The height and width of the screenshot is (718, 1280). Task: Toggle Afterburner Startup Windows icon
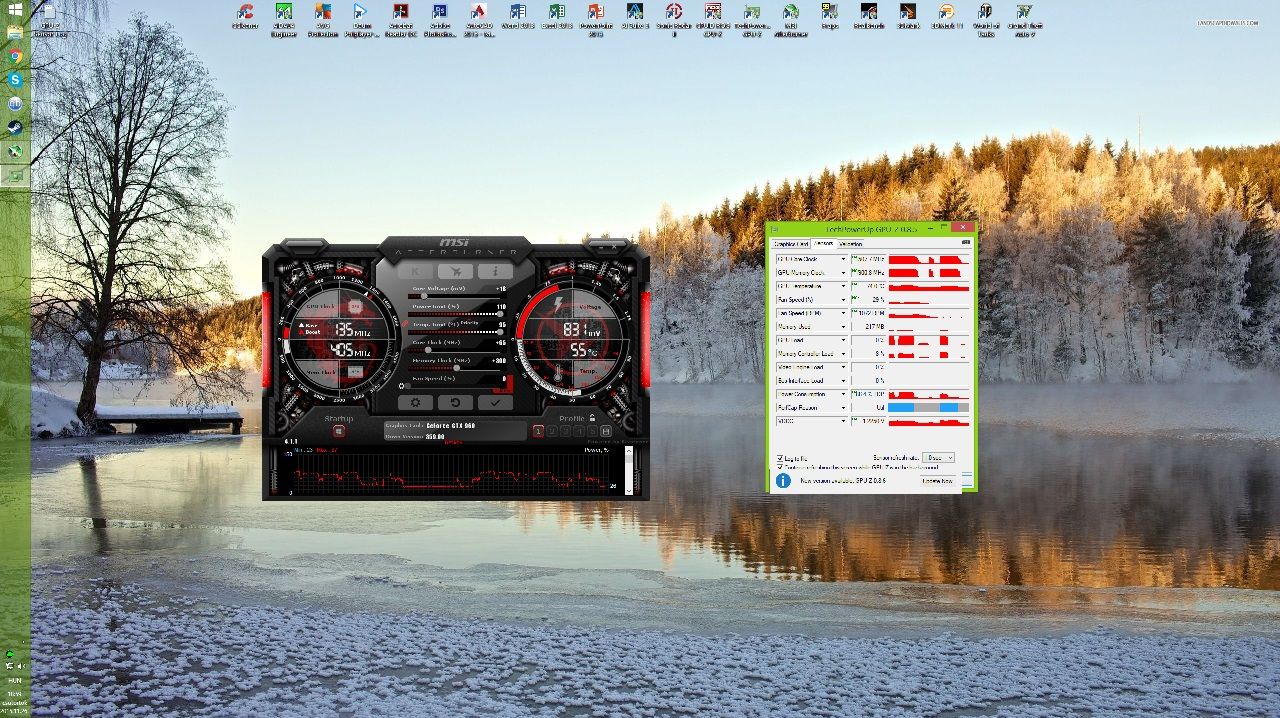point(339,432)
